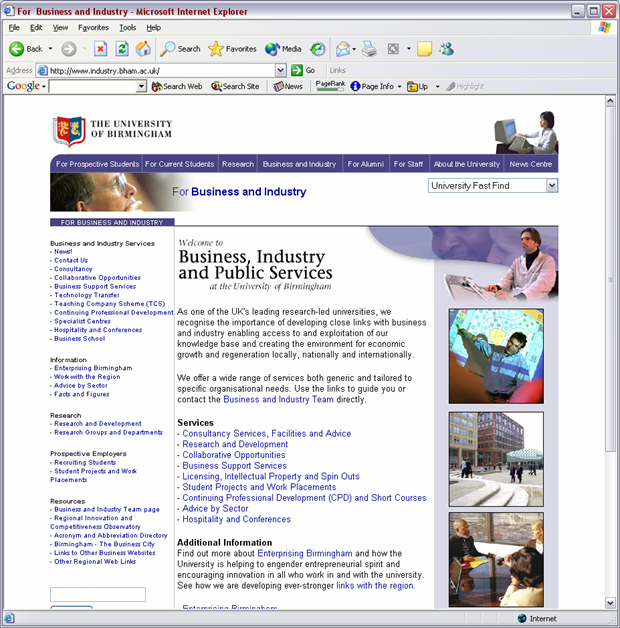
Task: Open the Edit menu
Action: point(36,28)
